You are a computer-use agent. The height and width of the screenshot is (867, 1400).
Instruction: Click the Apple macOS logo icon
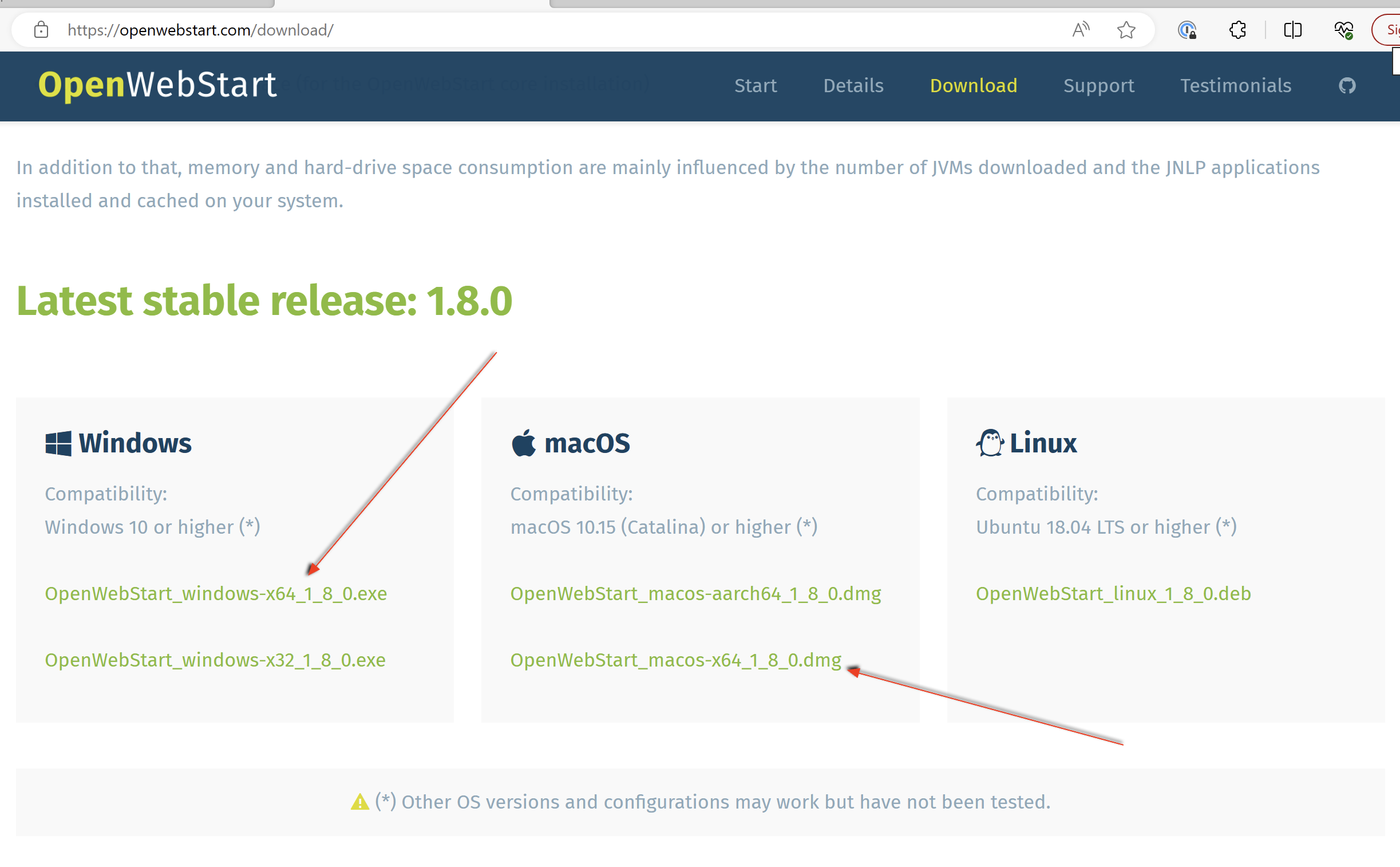[523, 443]
